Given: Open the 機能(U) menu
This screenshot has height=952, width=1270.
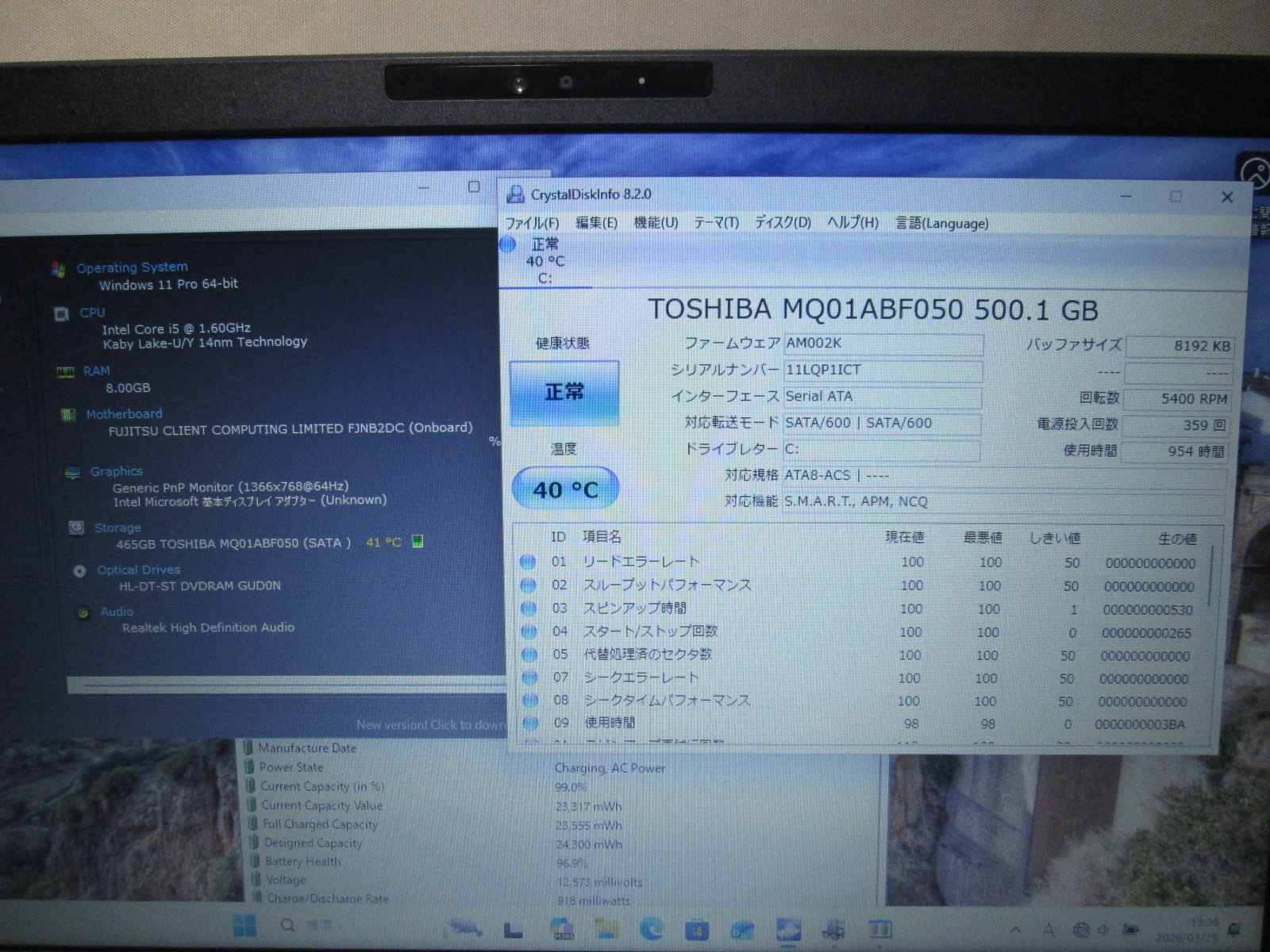Looking at the screenshot, I should pyautogui.click(x=656, y=223).
